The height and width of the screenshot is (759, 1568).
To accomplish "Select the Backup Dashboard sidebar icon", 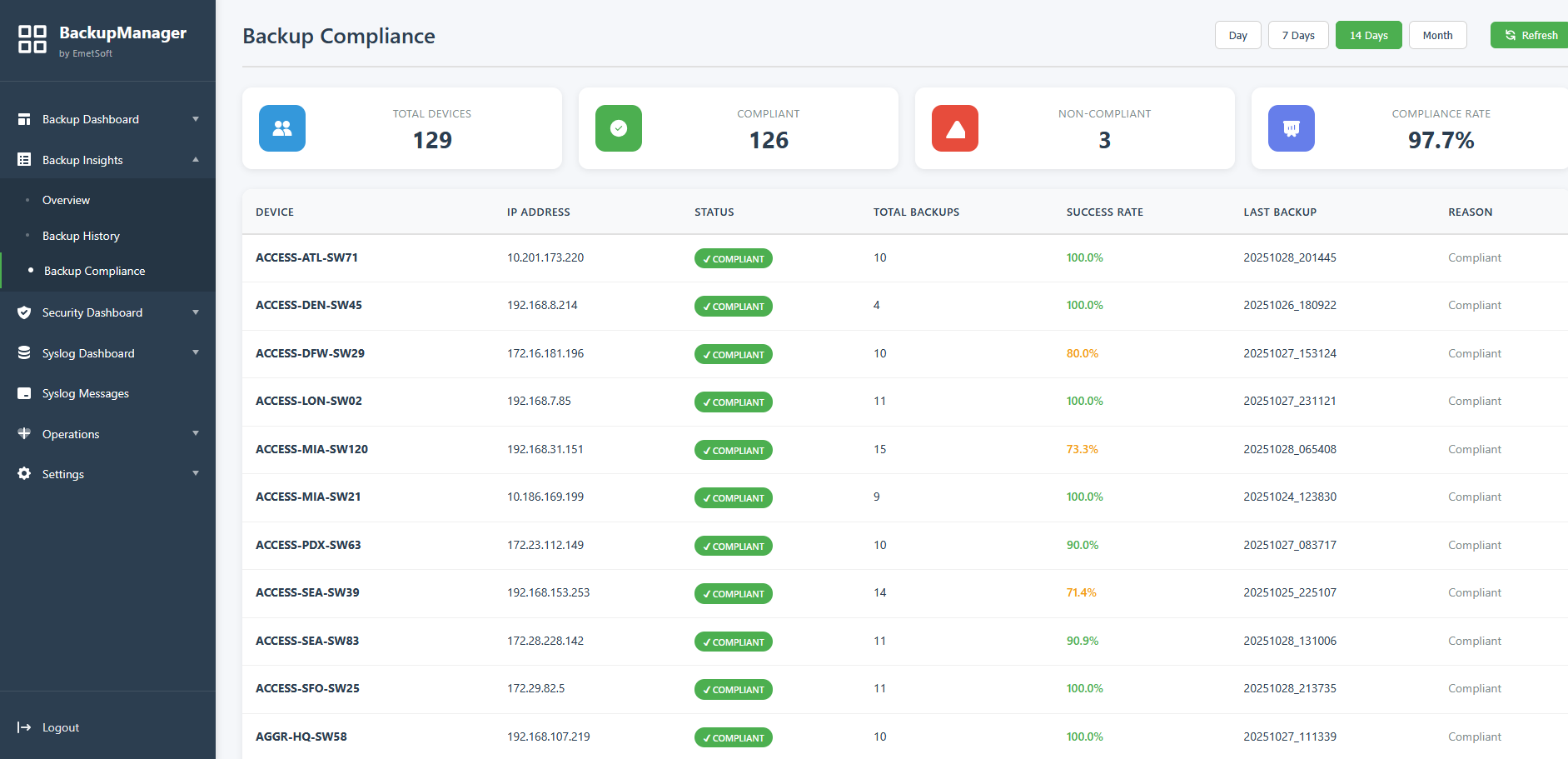I will point(24,118).
